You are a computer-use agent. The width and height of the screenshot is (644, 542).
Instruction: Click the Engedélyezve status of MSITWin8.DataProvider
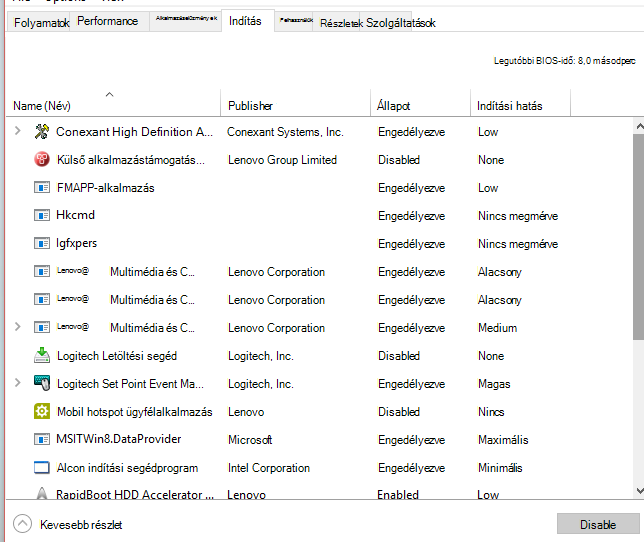[x=412, y=440]
